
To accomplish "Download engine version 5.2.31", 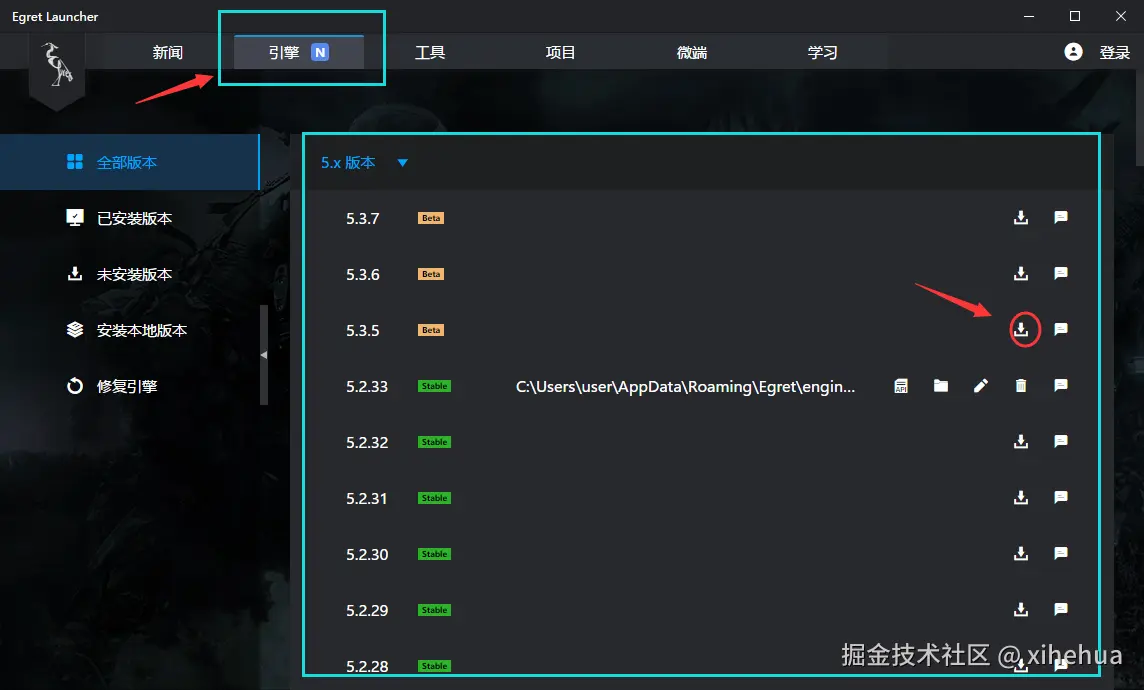I will tap(1021, 497).
